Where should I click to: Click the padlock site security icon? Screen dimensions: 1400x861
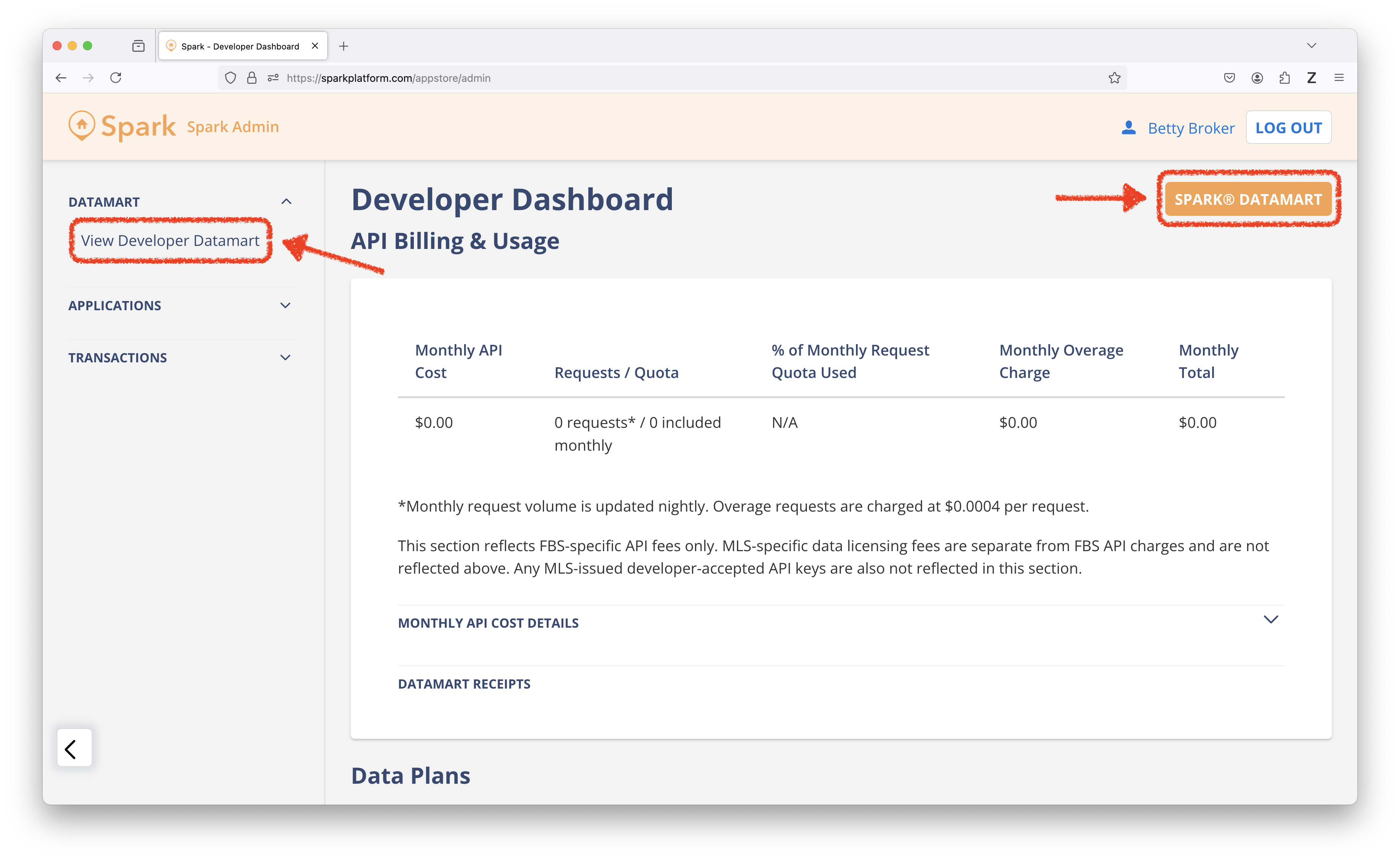tap(251, 78)
